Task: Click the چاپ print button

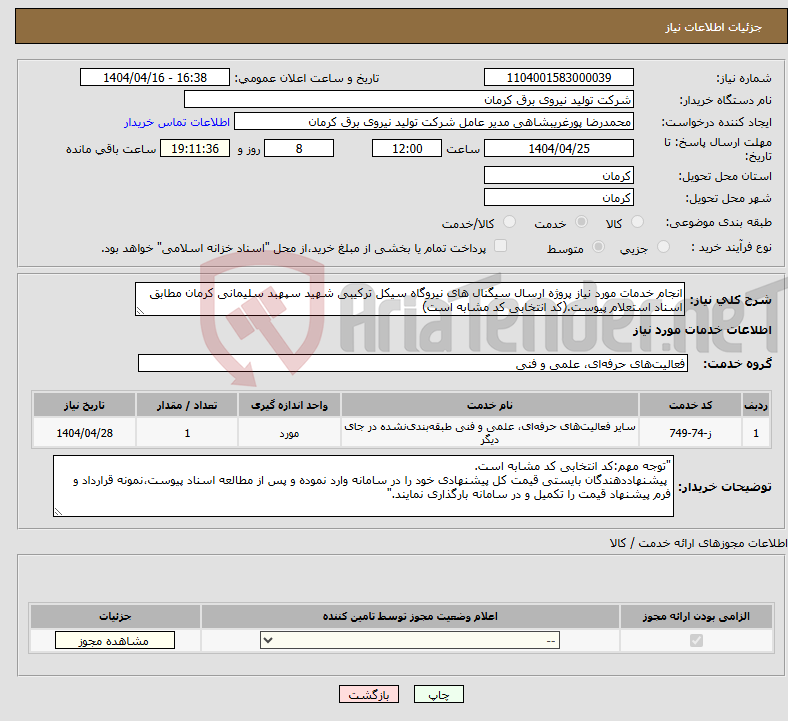Action: point(439,694)
